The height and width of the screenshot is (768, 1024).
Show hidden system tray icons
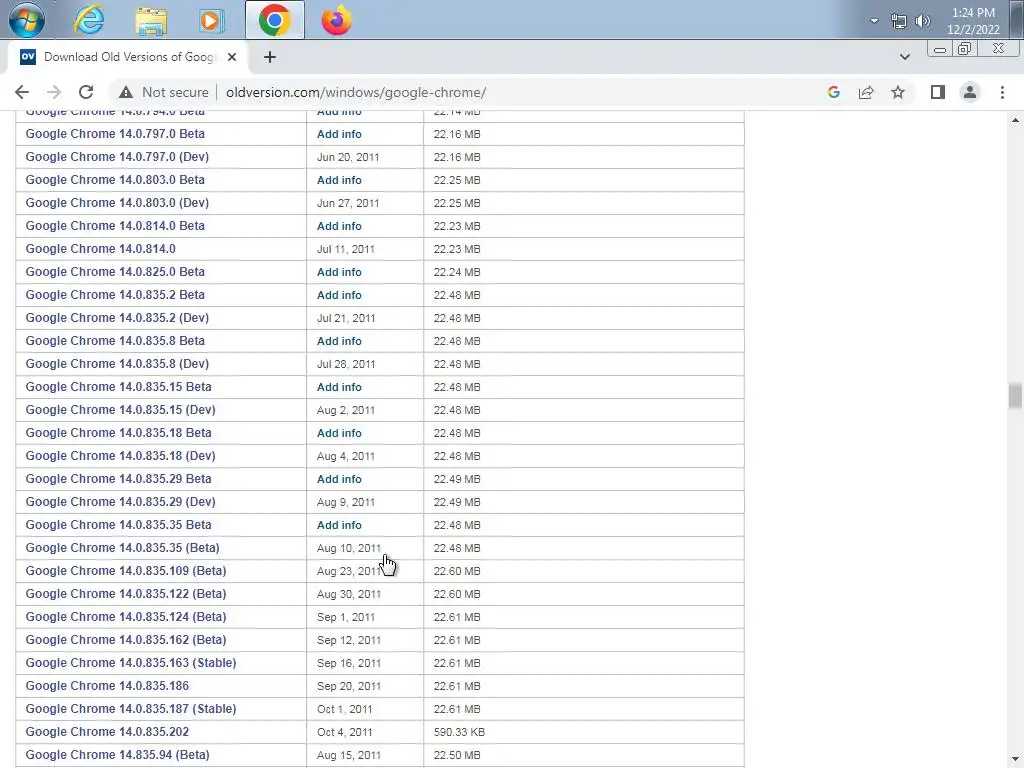coord(874,21)
